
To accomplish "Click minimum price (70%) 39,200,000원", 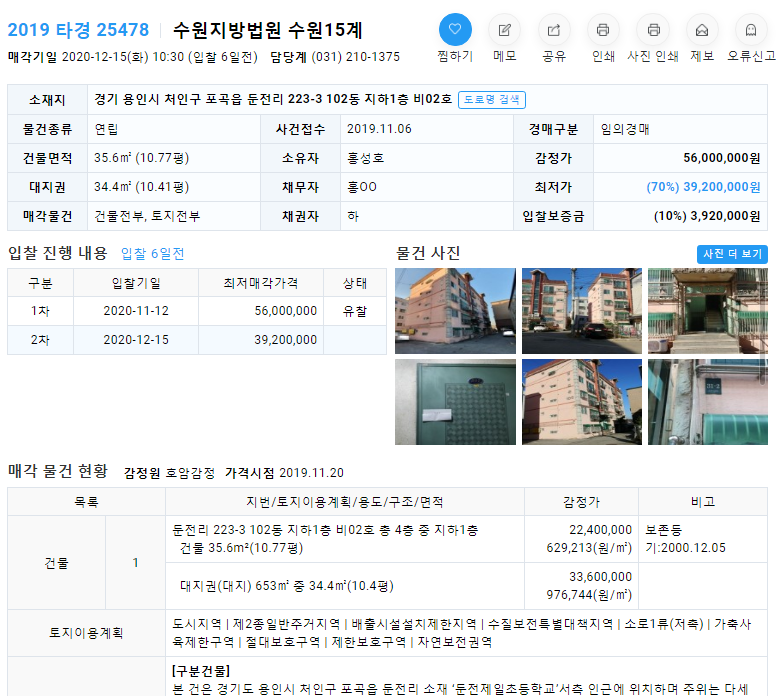I will click(x=703, y=187).
